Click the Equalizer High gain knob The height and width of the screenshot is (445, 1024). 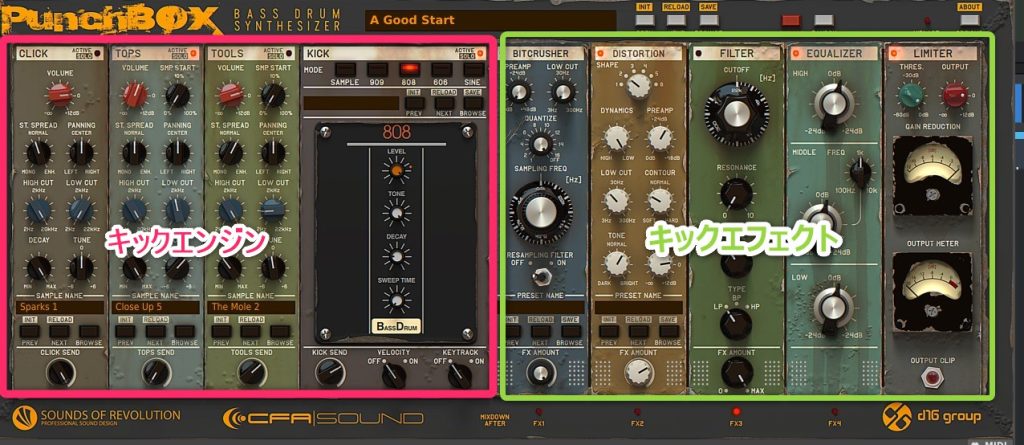[830, 102]
